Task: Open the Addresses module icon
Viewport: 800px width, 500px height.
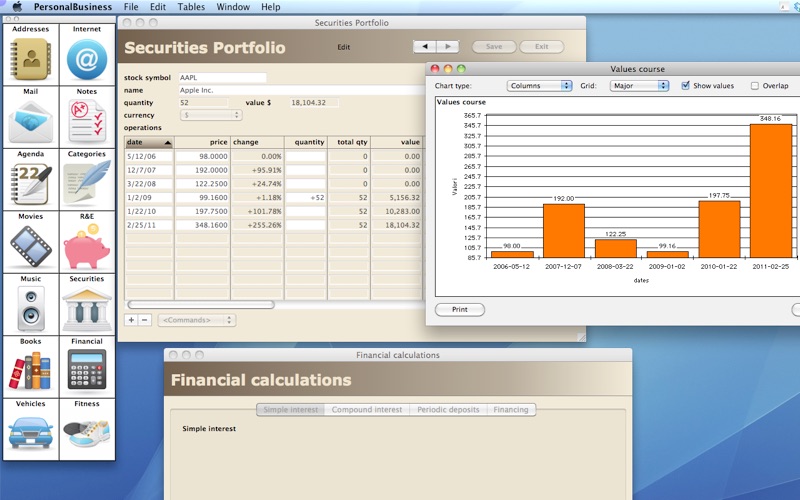Action: (31, 60)
